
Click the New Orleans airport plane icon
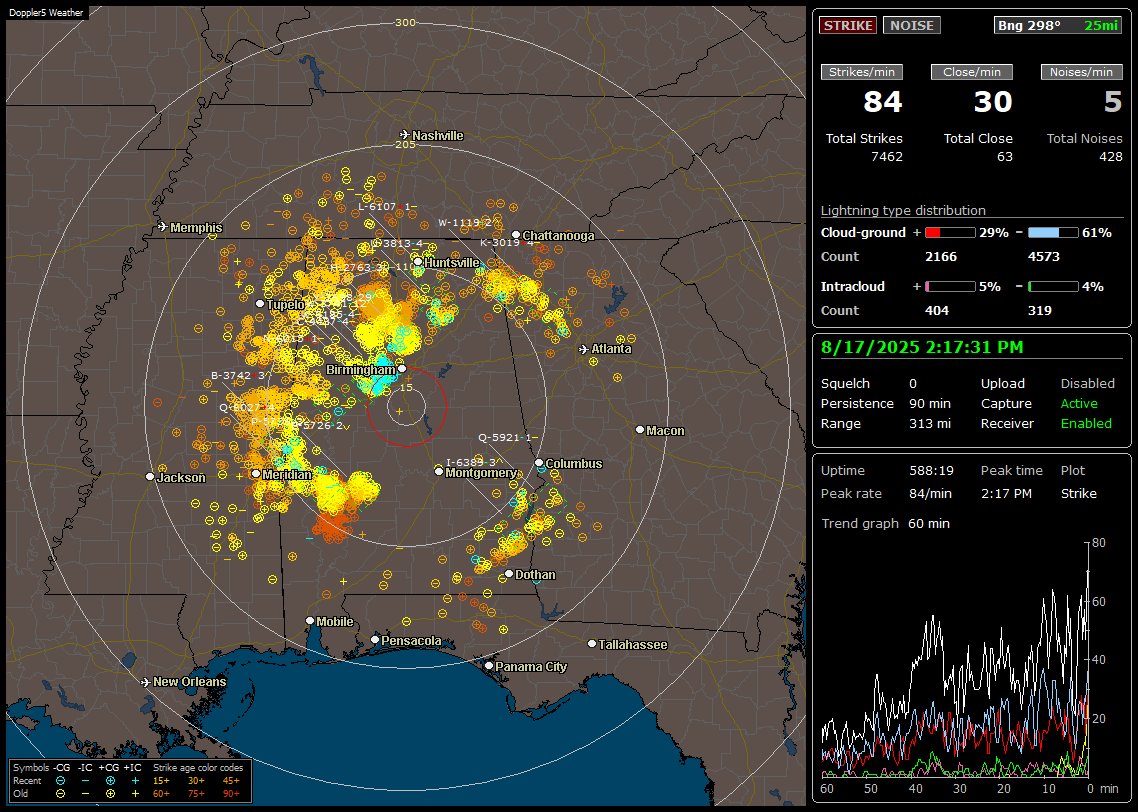146,682
